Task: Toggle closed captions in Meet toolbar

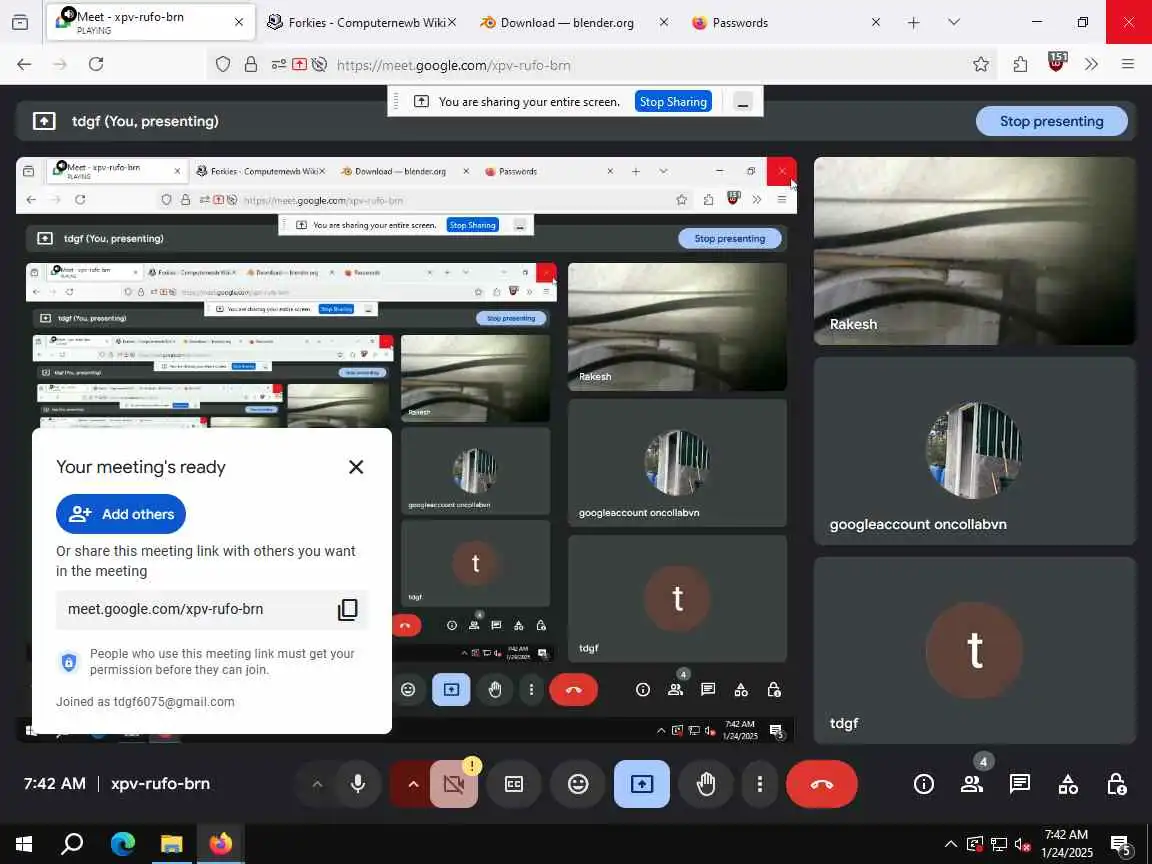Action: pos(514,784)
